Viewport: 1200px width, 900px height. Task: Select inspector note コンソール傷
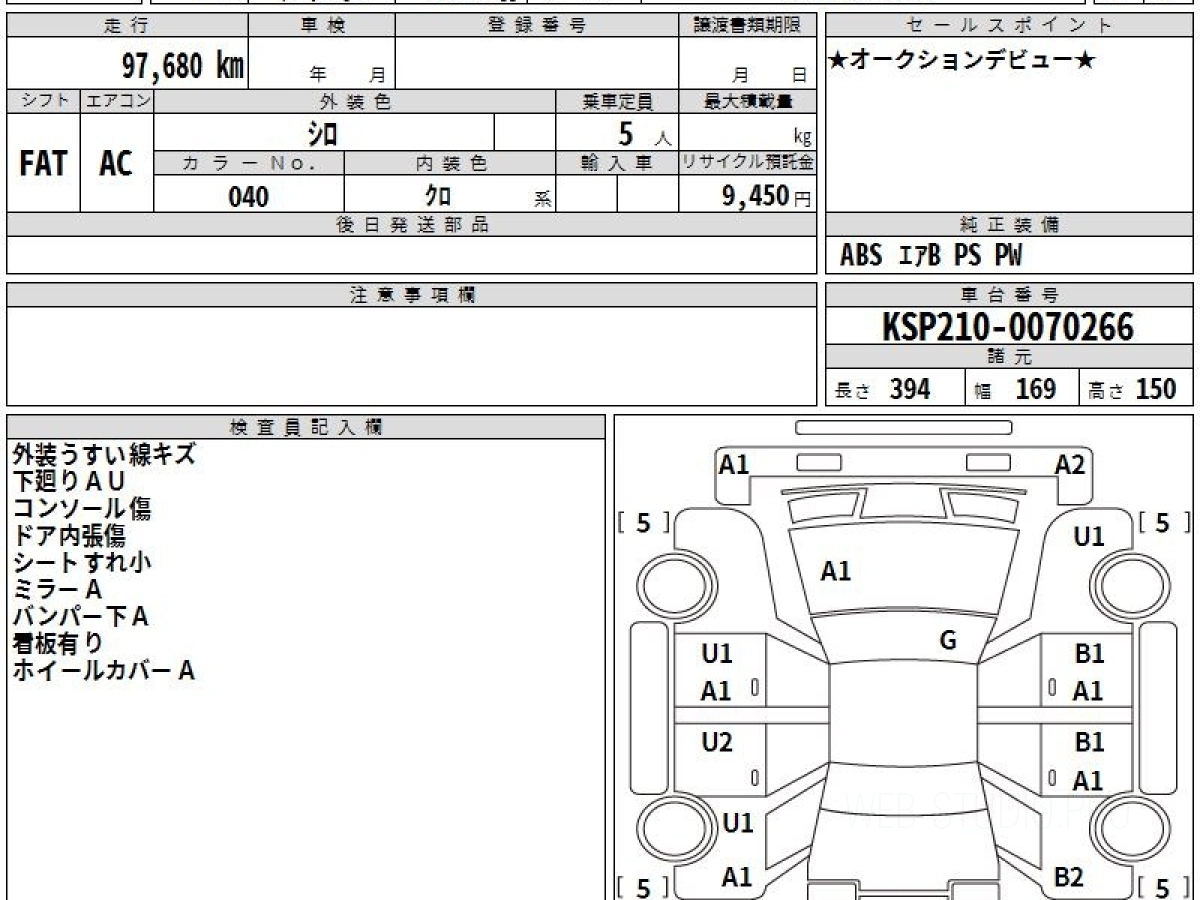coord(81,508)
